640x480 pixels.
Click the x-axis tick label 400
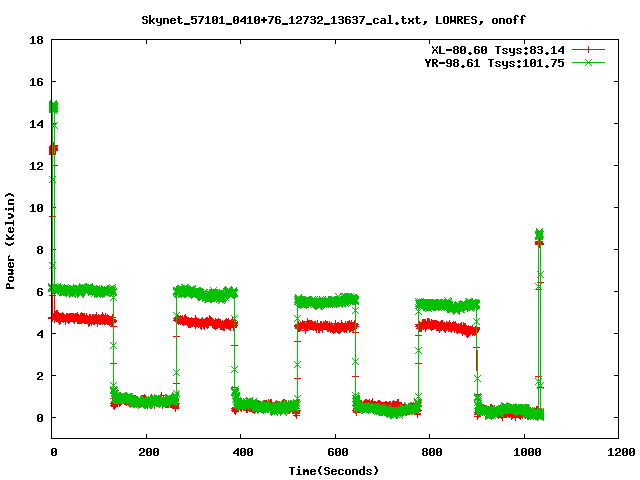click(243, 452)
